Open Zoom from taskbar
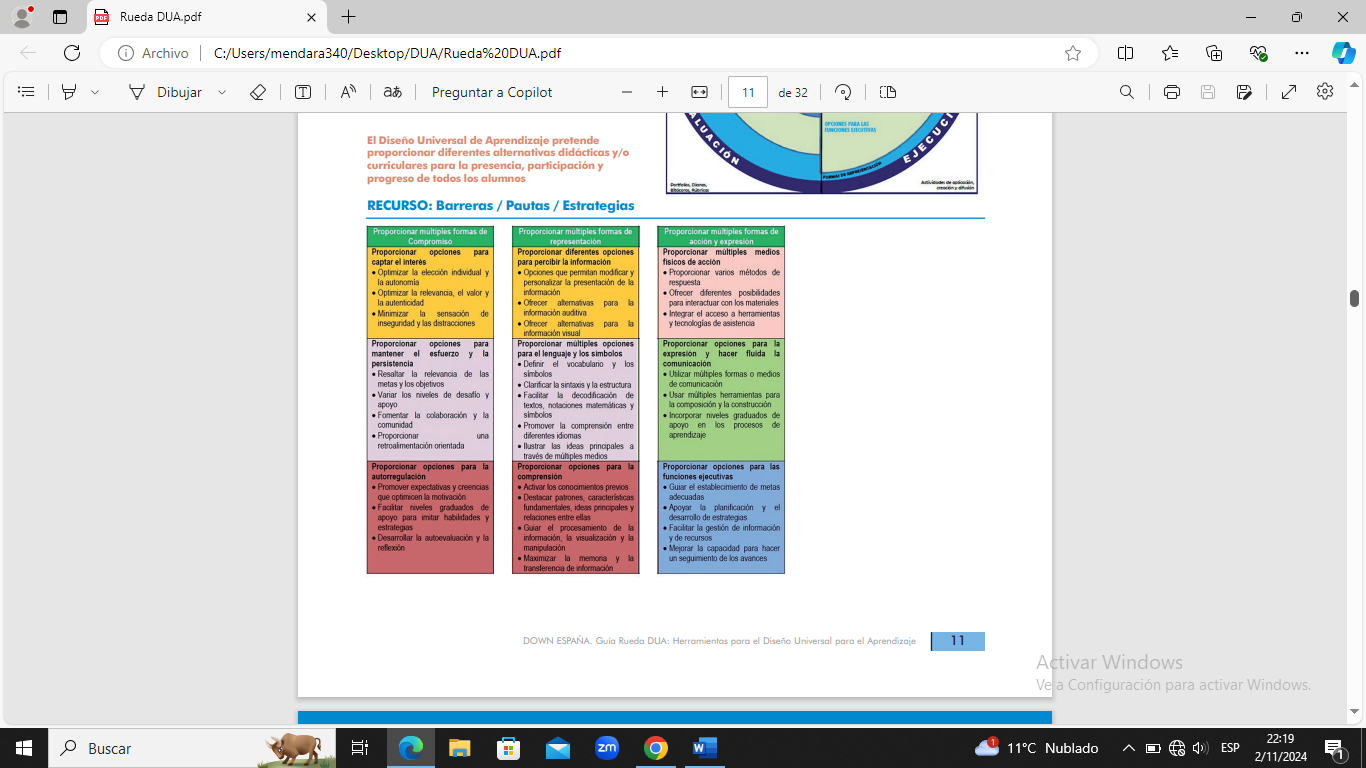The width and height of the screenshot is (1366, 768). pos(607,748)
